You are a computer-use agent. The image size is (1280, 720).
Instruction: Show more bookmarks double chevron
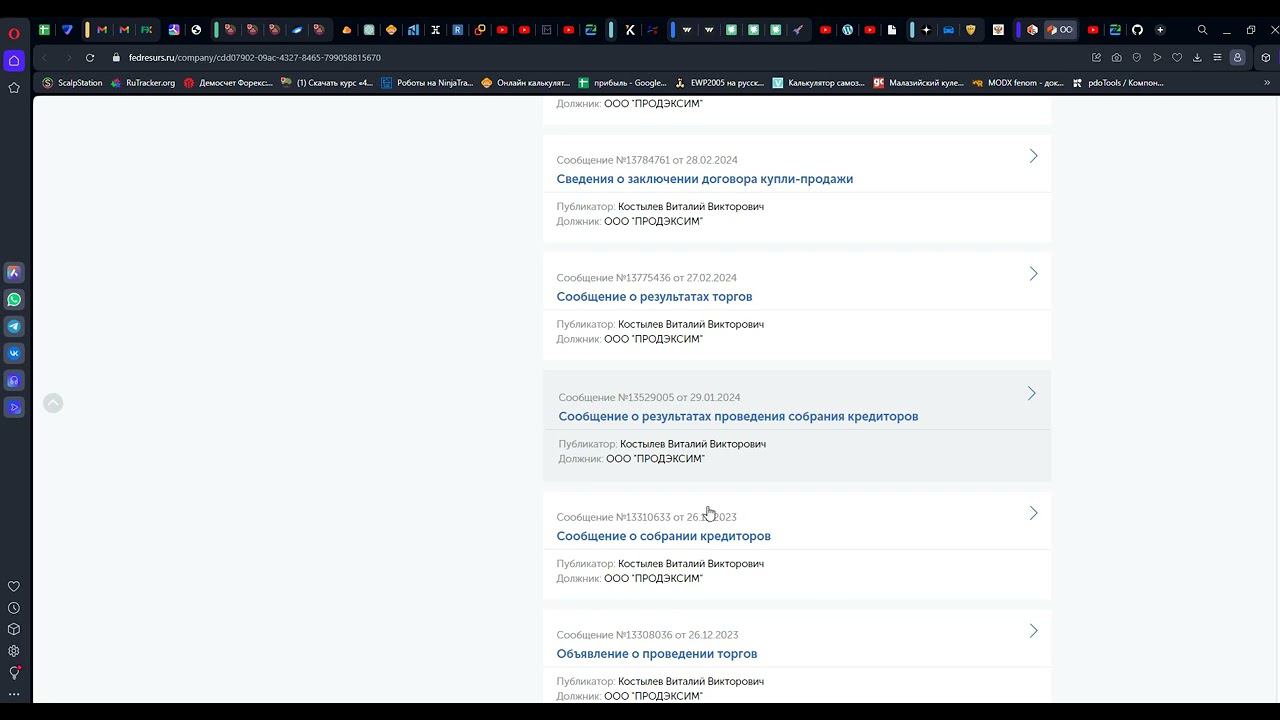[x=1267, y=83]
